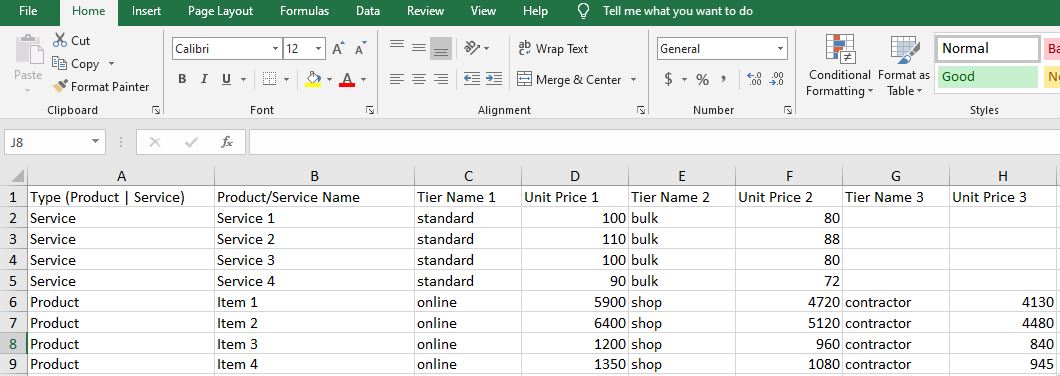Click Merge & Center button
This screenshot has width=1060, height=376.
click(x=569, y=80)
